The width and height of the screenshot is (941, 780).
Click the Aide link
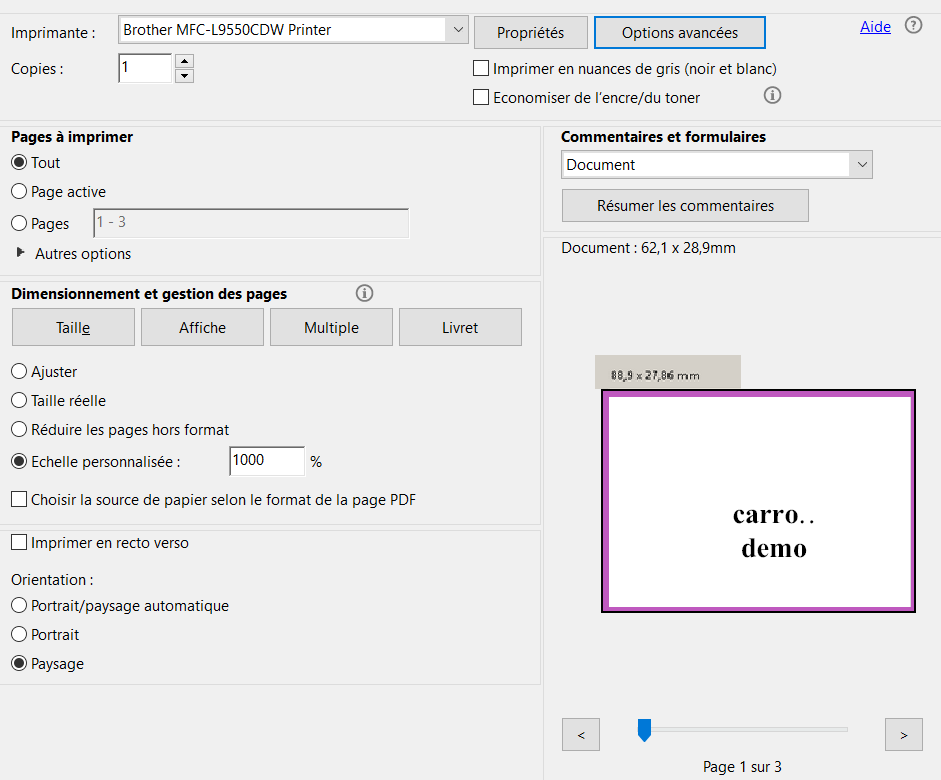(x=875, y=27)
